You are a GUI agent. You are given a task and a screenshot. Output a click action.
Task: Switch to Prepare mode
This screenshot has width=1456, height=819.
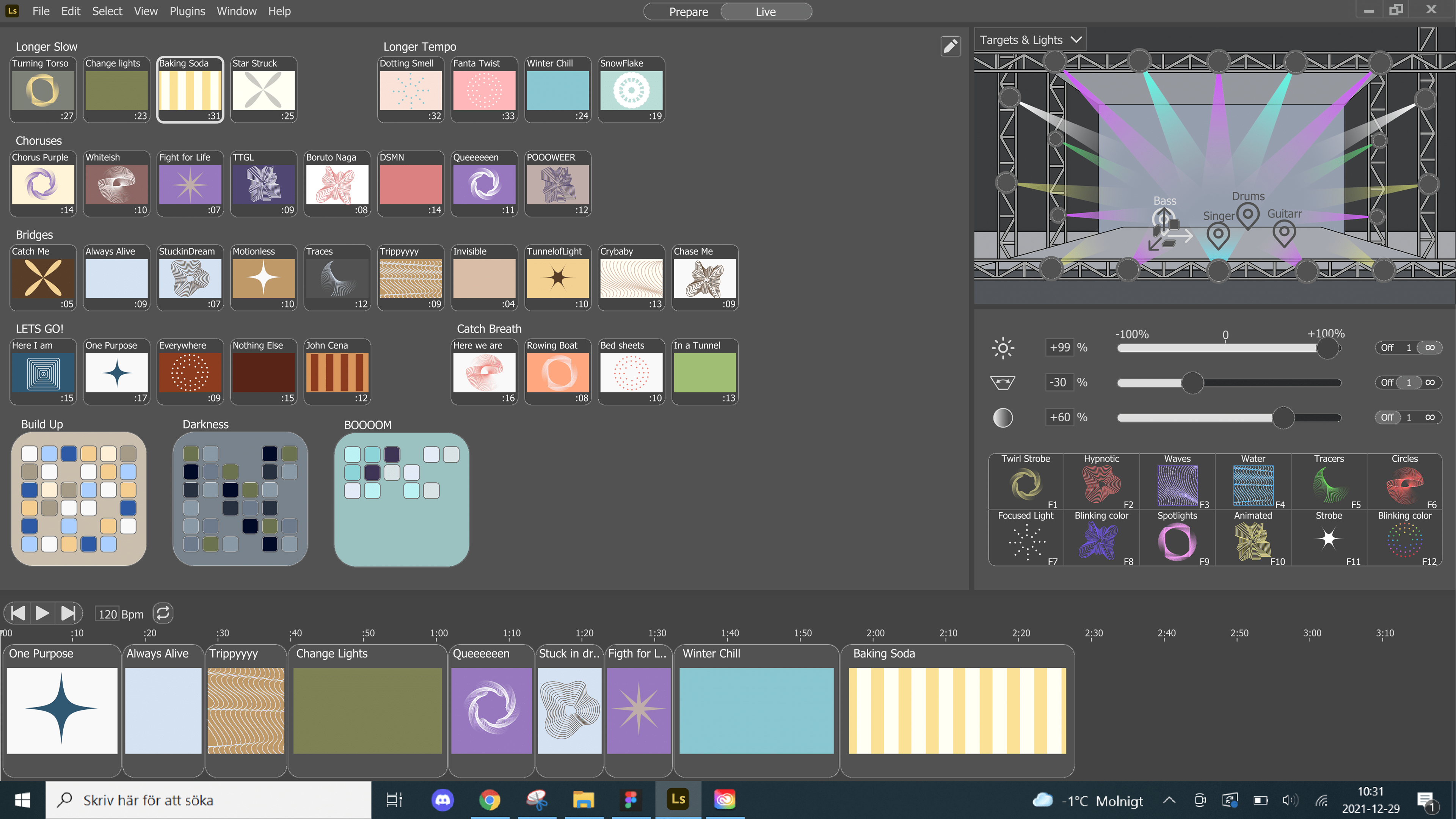click(688, 12)
